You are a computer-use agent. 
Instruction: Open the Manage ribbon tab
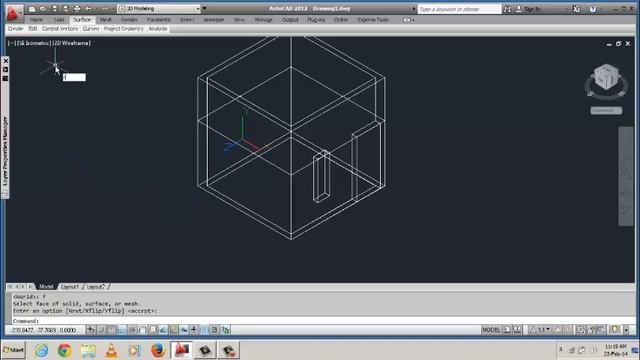[263, 20]
